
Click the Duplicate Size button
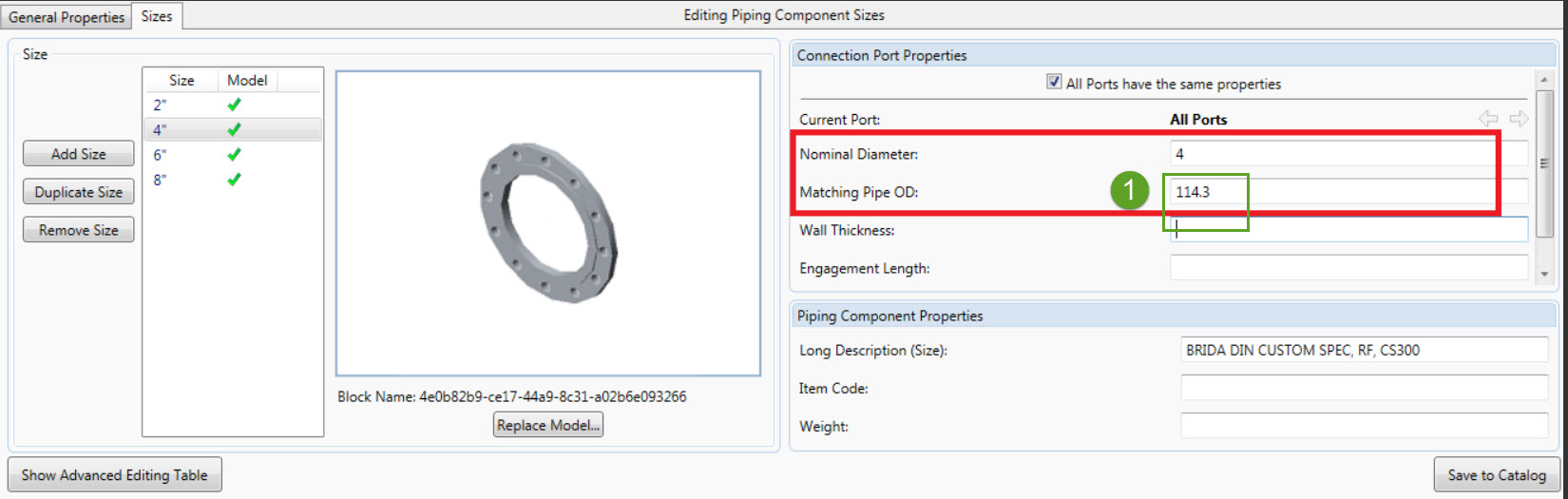pos(79,192)
